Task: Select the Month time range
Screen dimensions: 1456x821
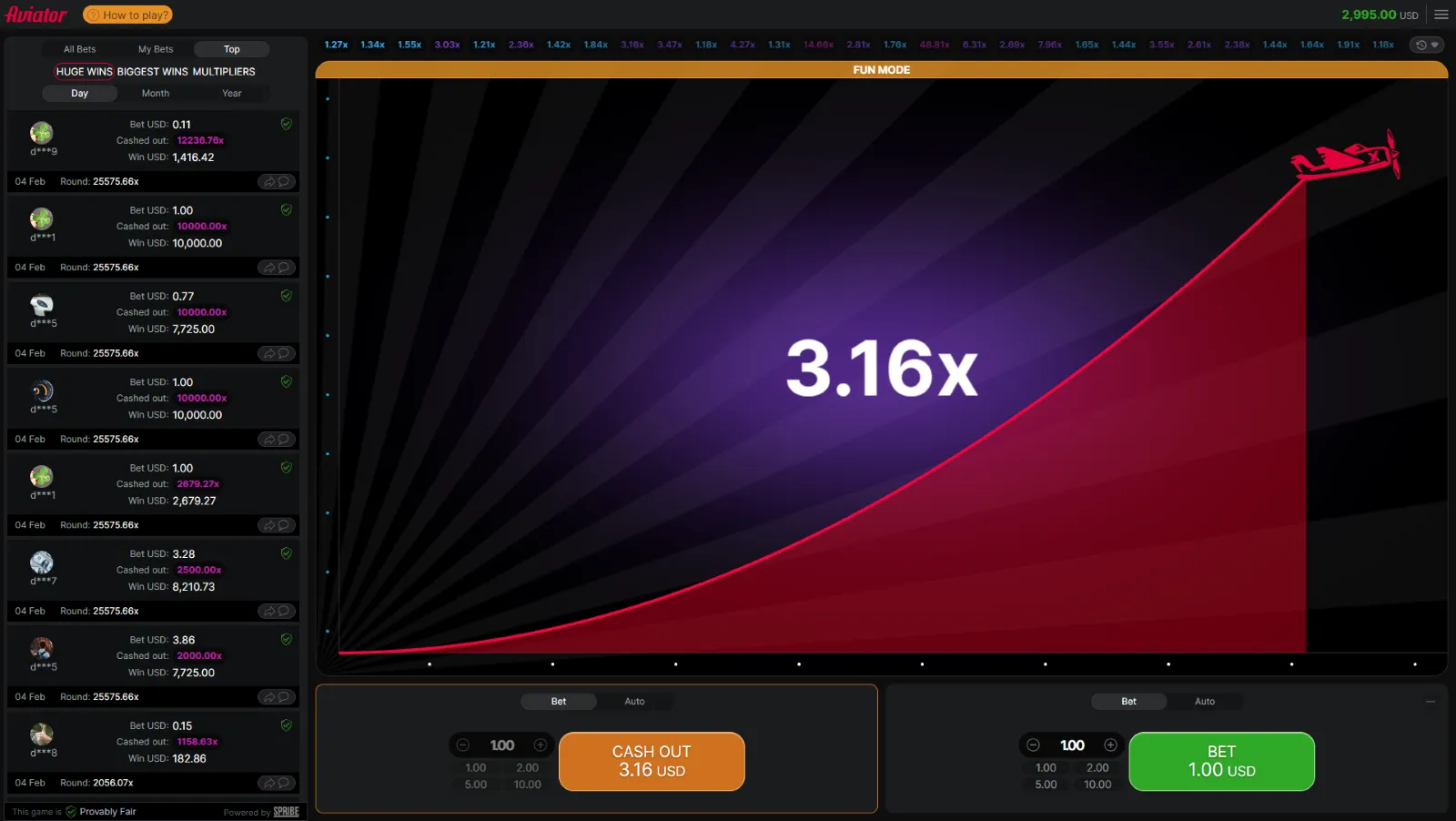Action: [x=156, y=93]
